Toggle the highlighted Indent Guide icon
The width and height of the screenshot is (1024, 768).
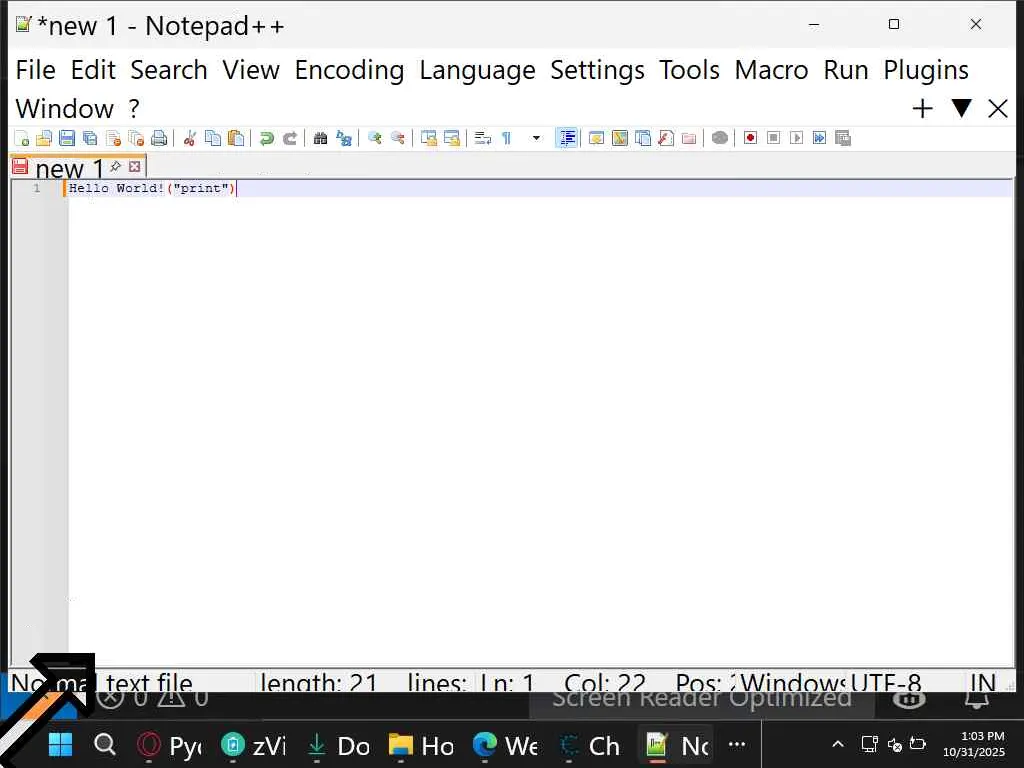(x=567, y=138)
